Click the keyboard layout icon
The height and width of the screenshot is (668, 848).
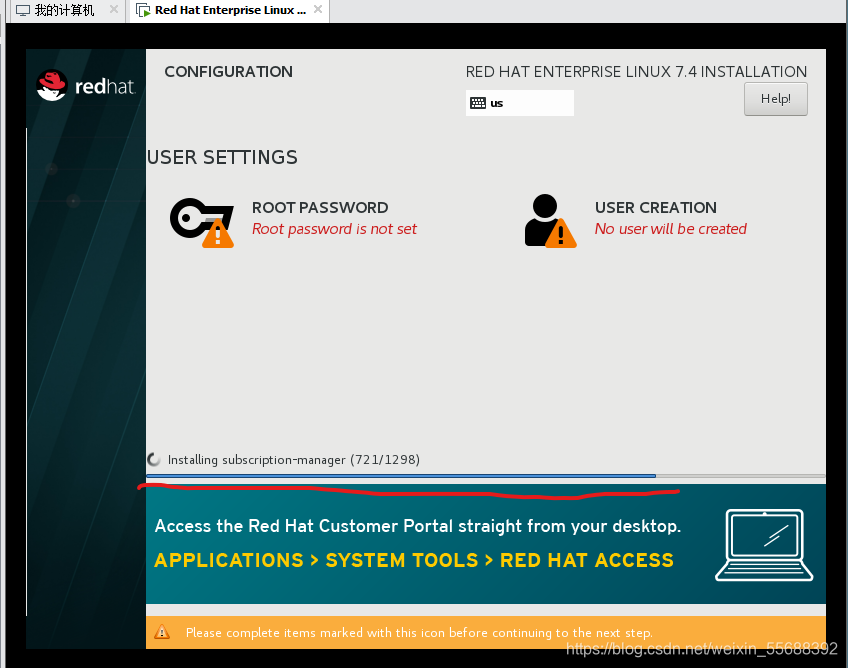coord(478,103)
